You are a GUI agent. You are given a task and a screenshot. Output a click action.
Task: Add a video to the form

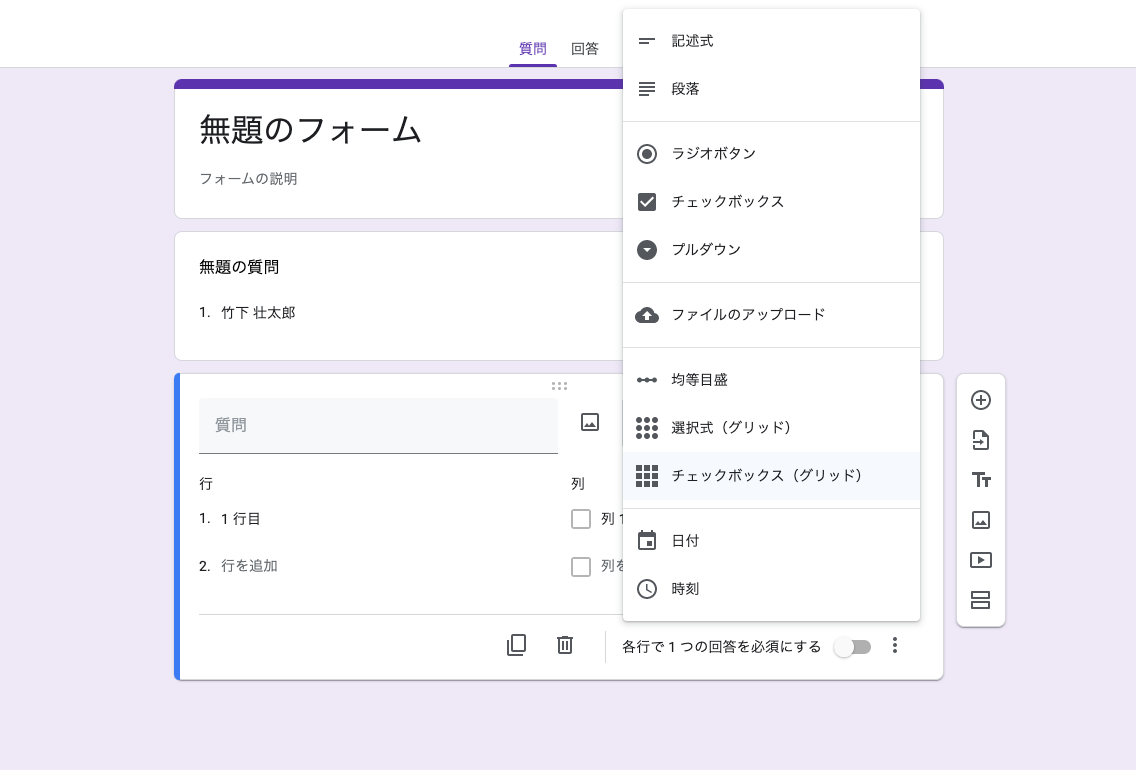(x=981, y=560)
